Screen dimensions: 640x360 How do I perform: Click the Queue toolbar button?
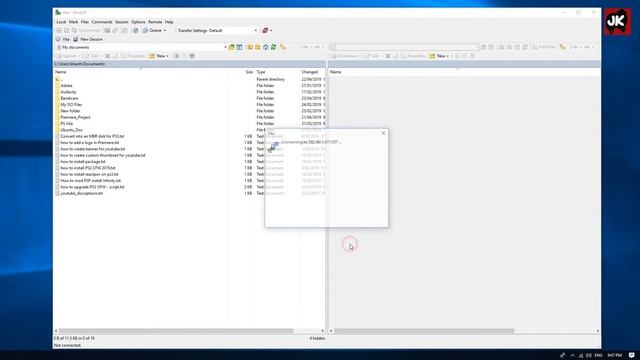(153, 31)
